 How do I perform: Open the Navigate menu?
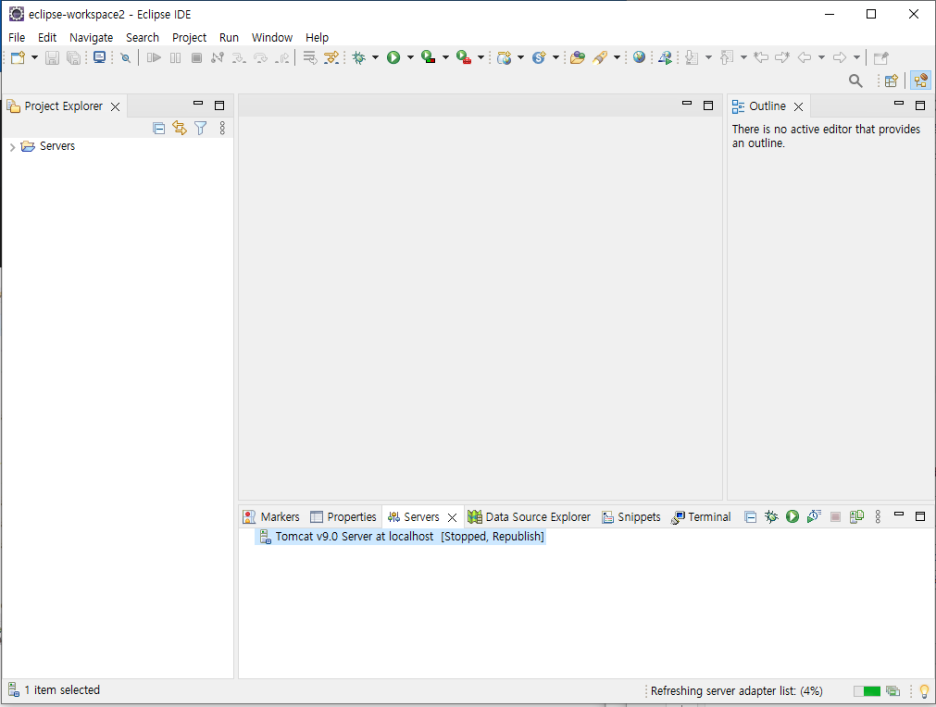pos(91,38)
